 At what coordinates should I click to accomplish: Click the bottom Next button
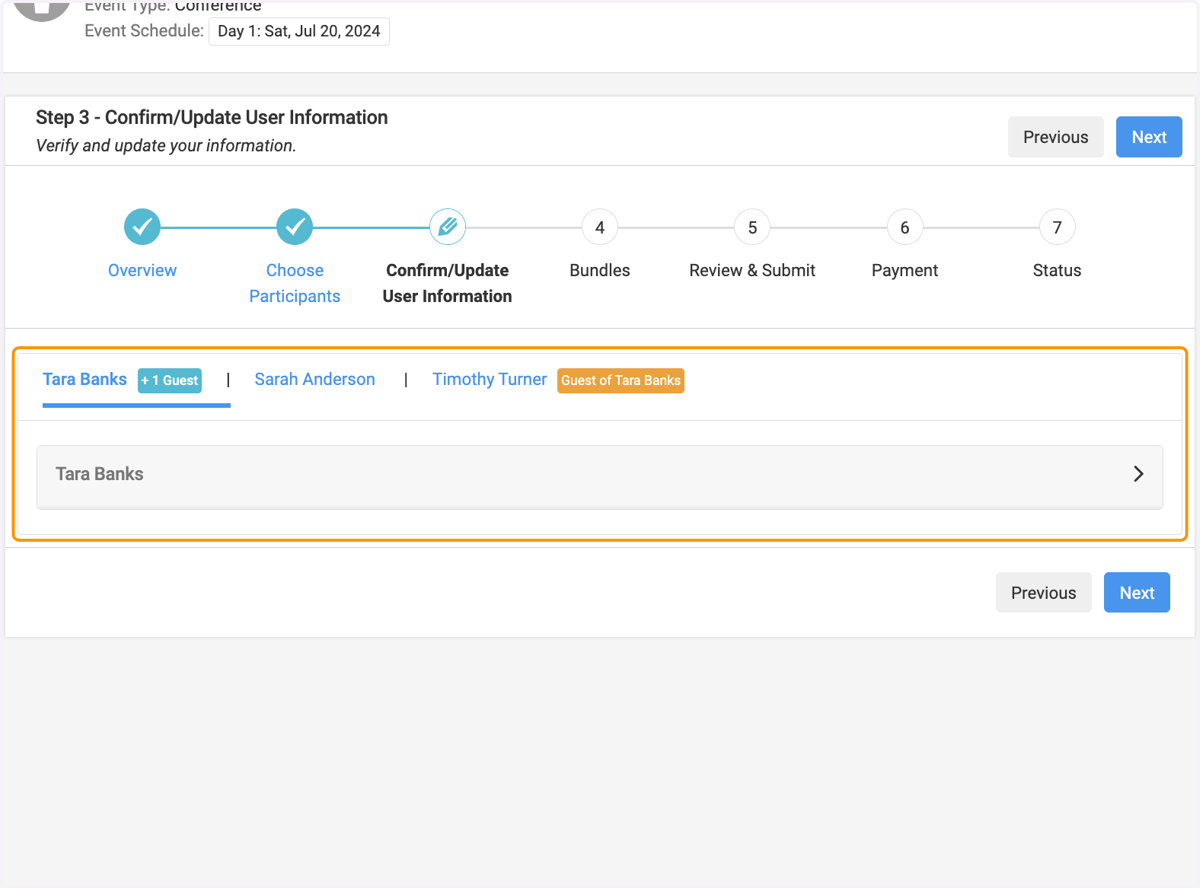click(x=1137, y=593)
